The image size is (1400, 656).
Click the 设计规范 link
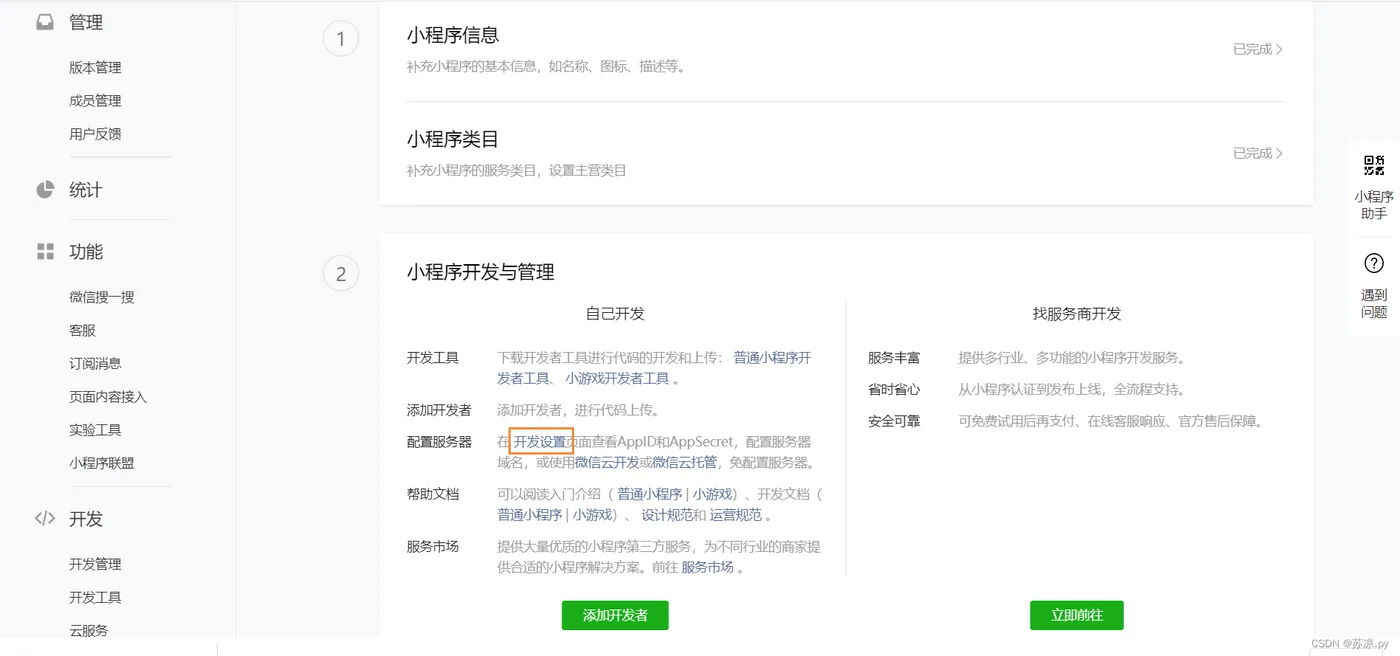click(667, 515)
